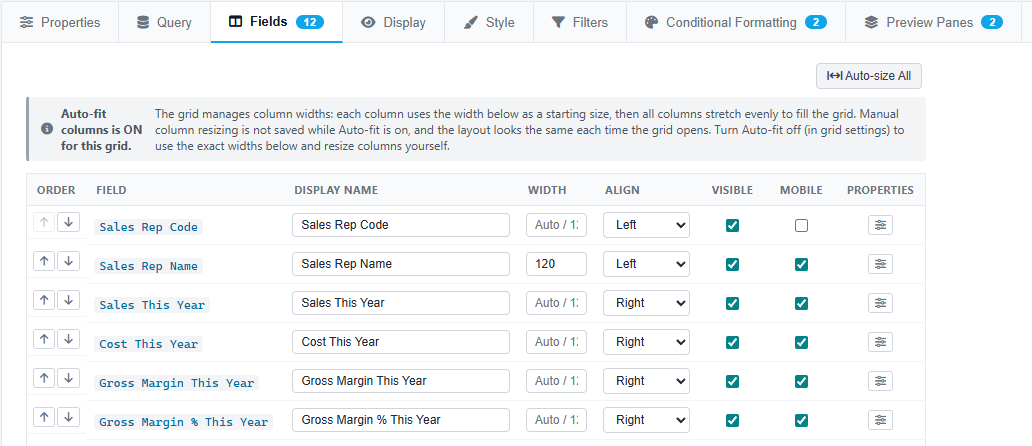Move Gross Margin % This Year row up
The width and height of the screenshot is (1032, 446).
[x=44, y=416]
